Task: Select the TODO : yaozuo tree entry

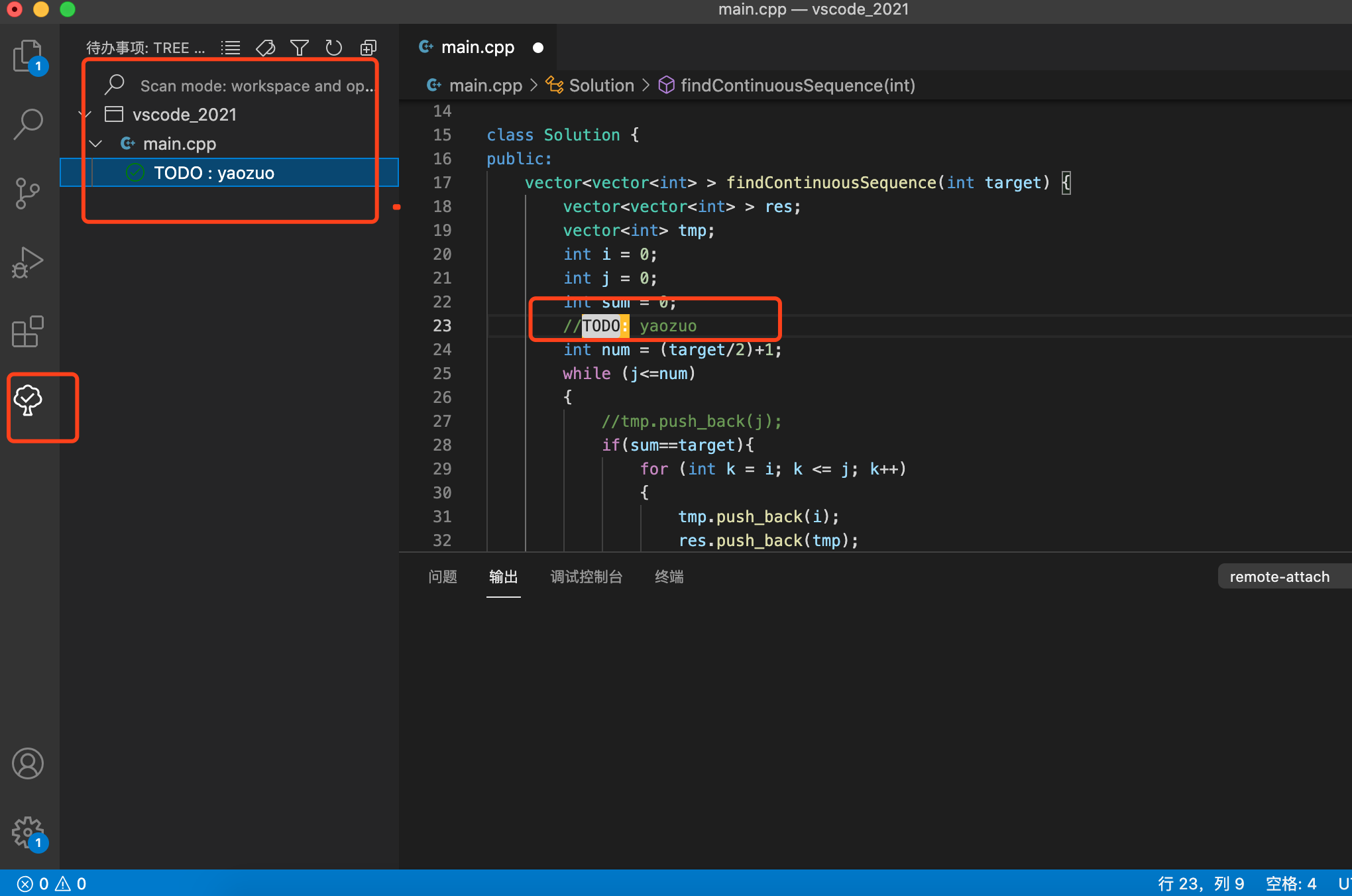Action: (213, 173)
